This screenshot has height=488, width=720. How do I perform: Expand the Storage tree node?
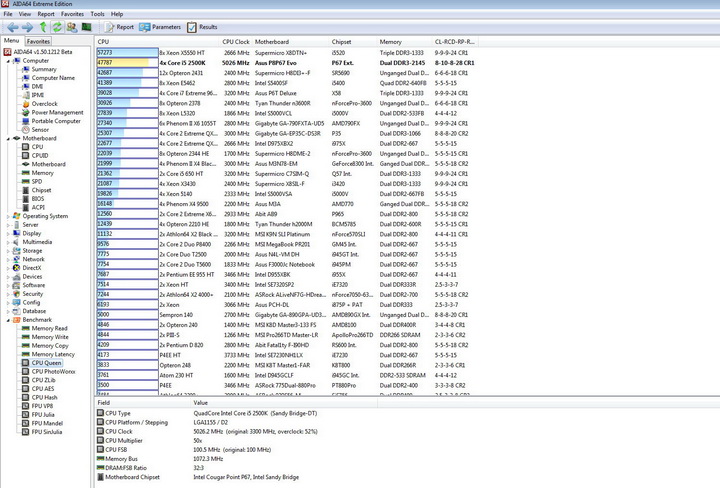pos(8,251)
